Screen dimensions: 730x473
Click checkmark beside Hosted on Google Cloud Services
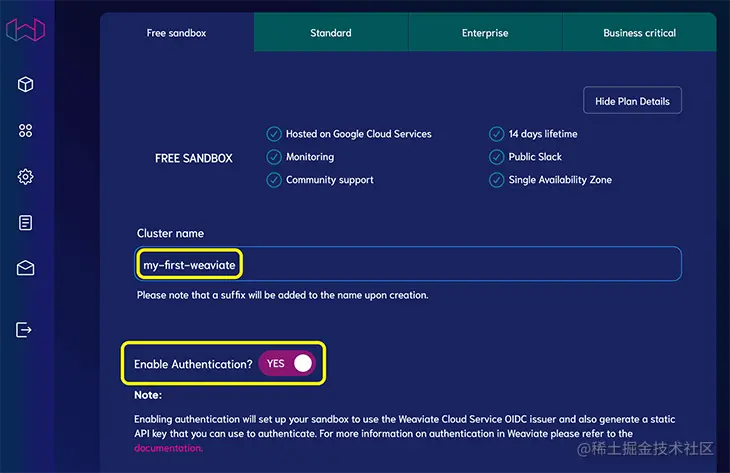click(x=274, y=134)
